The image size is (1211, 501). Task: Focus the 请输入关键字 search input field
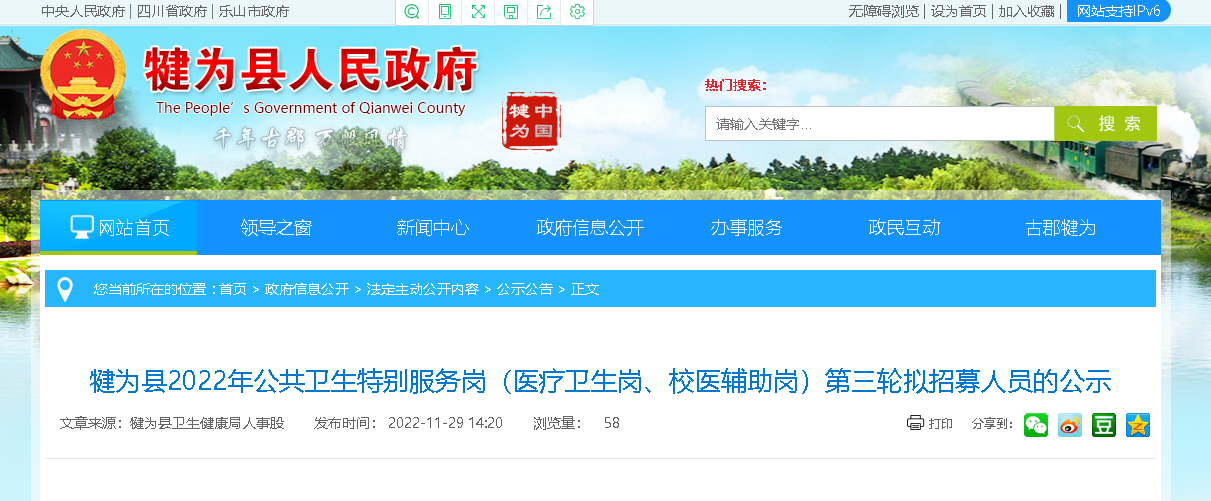point(880,124)
